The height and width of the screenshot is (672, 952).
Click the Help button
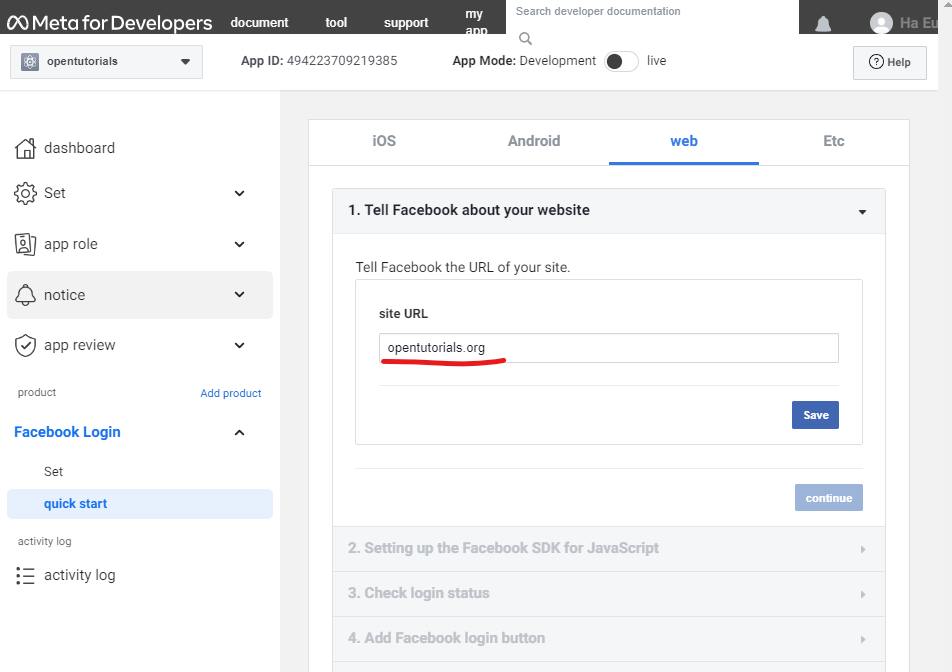point(889,63)
